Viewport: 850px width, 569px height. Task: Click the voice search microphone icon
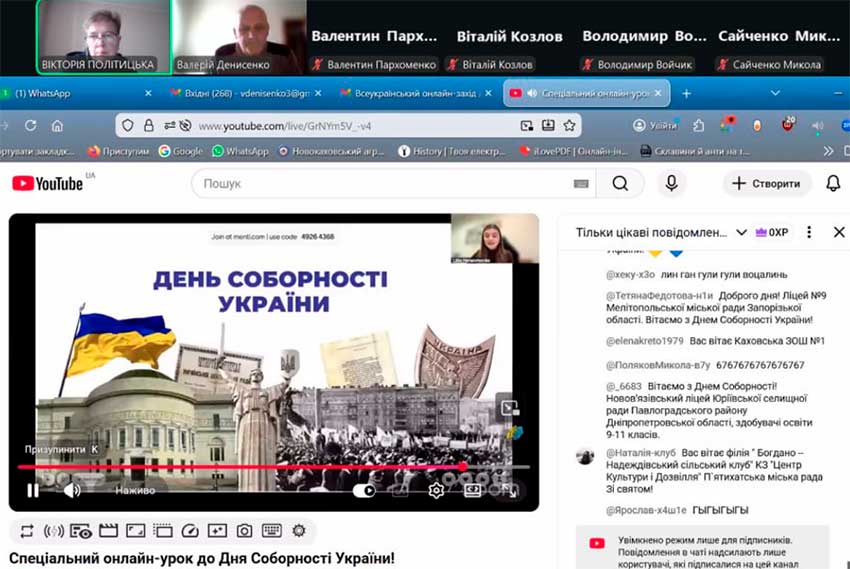coord(671,183)
